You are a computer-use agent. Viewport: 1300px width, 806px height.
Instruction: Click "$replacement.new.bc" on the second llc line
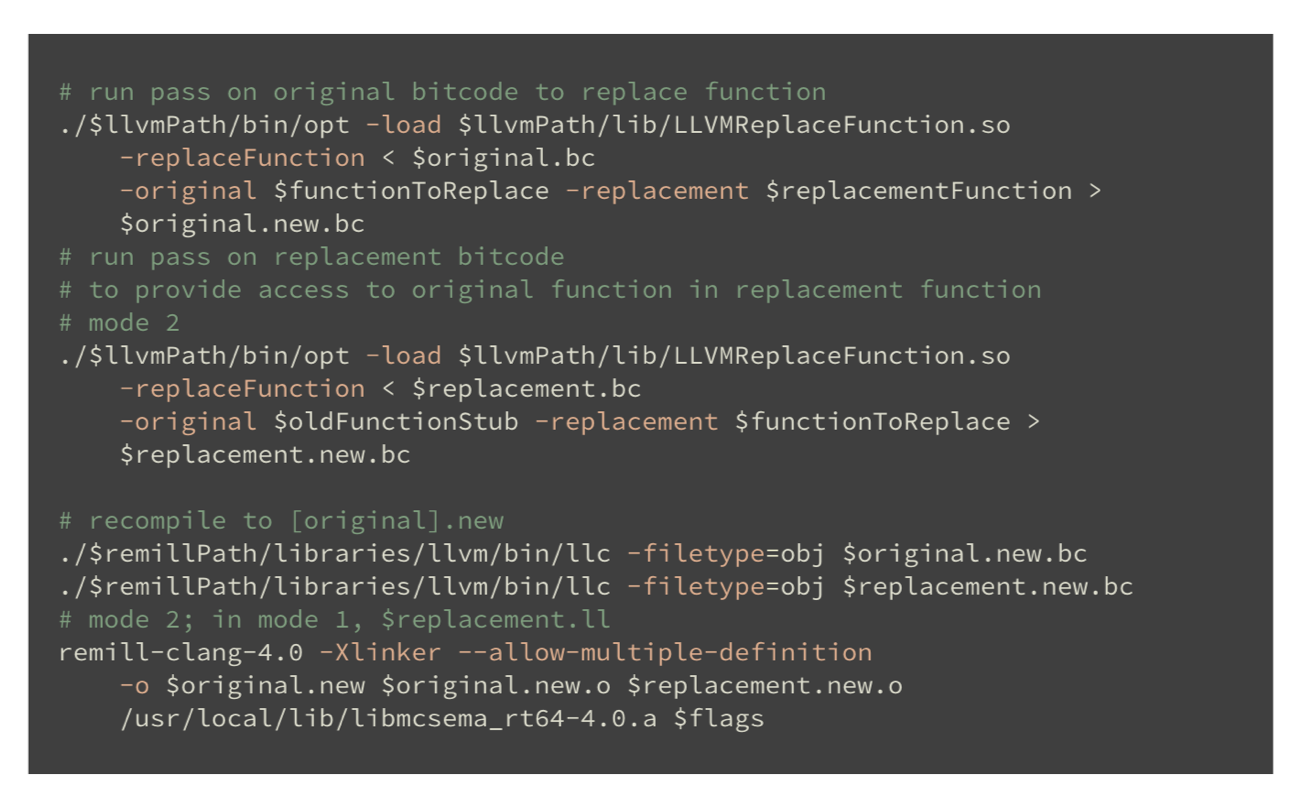click(x=988, y=586)
